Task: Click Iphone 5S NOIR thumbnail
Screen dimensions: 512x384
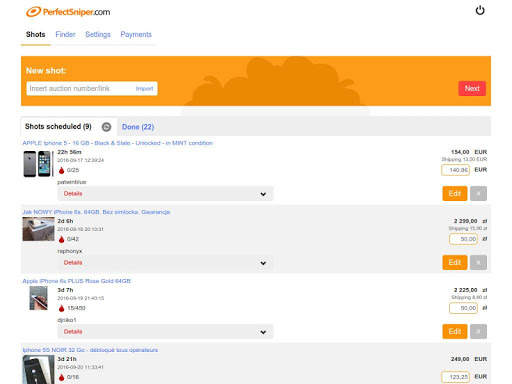Action: coord(38,369)
